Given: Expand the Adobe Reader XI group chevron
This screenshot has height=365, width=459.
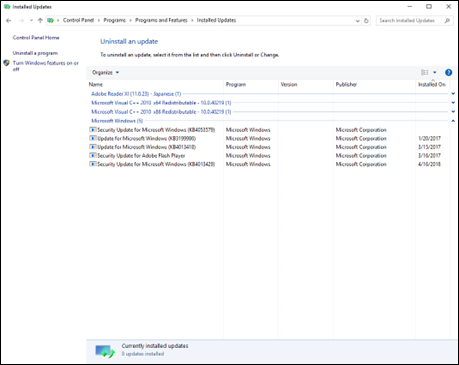Looking at the screenshot, I should coord(453,94).
